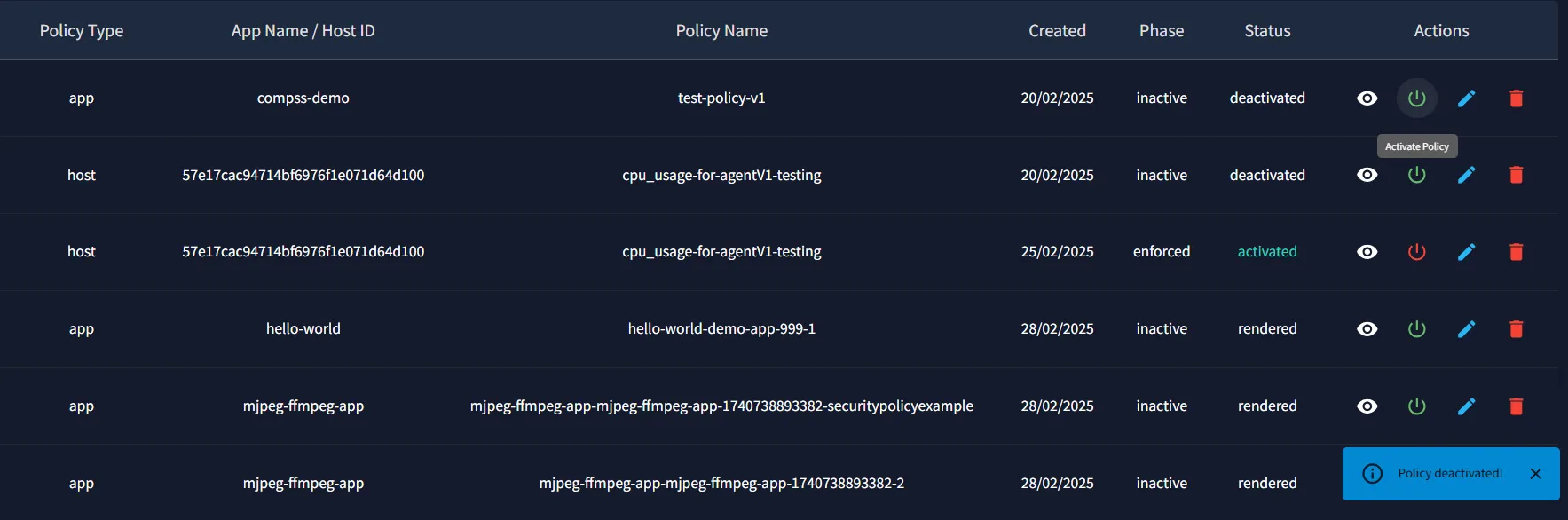1568x520 pixels.
Task: Click the App Name / Host ID header
Action: pyautogui.click(x=303, y=31)
